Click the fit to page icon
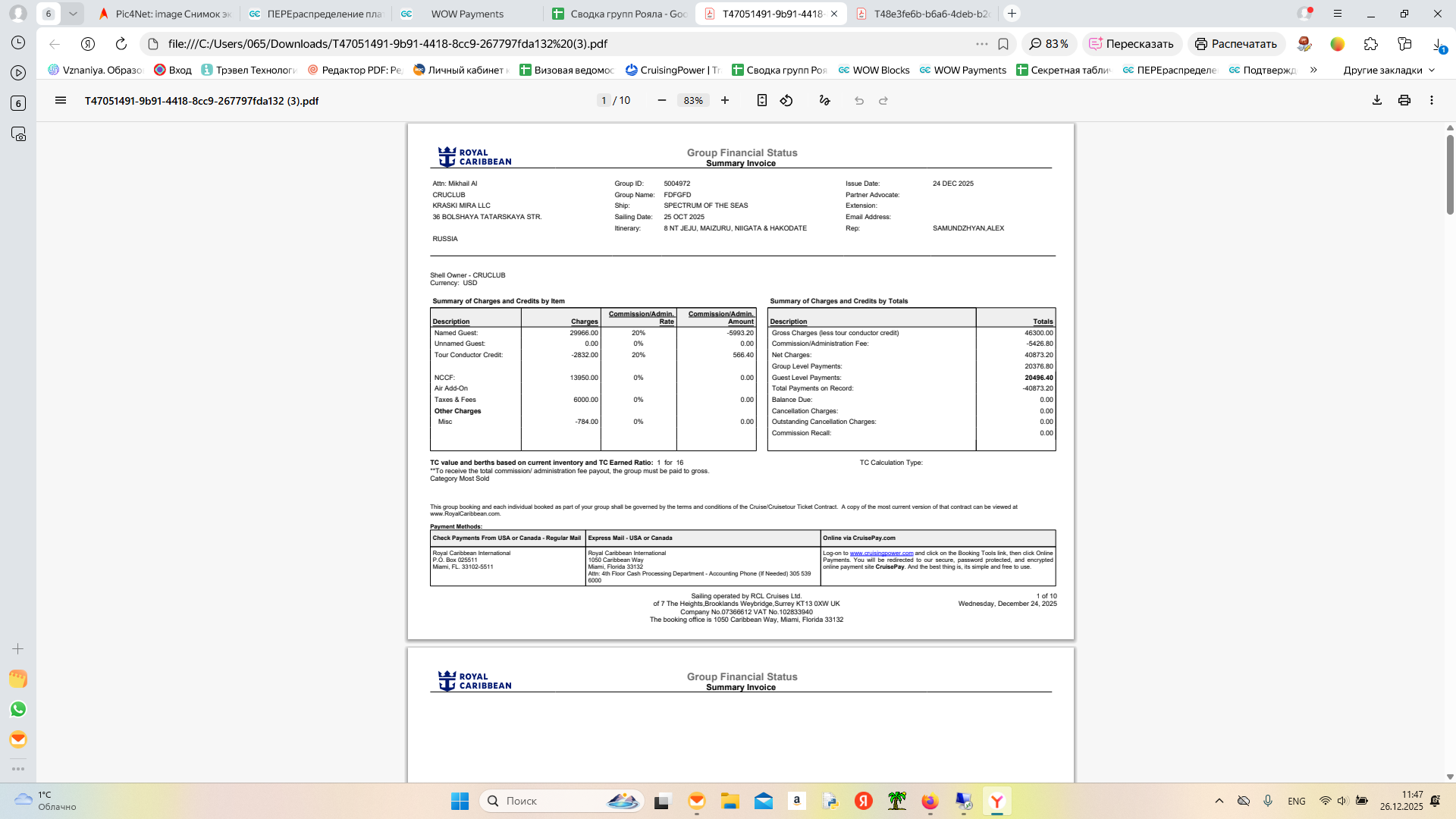1456x819 pixels. pos(762,100)
